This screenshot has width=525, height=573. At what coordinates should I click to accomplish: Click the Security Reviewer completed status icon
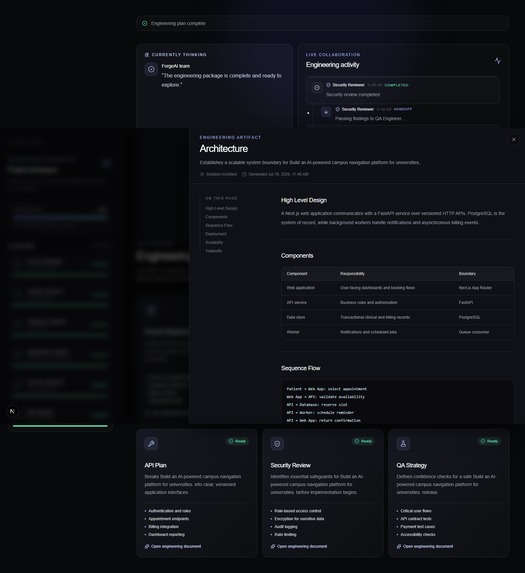click(x=317, y=88)
